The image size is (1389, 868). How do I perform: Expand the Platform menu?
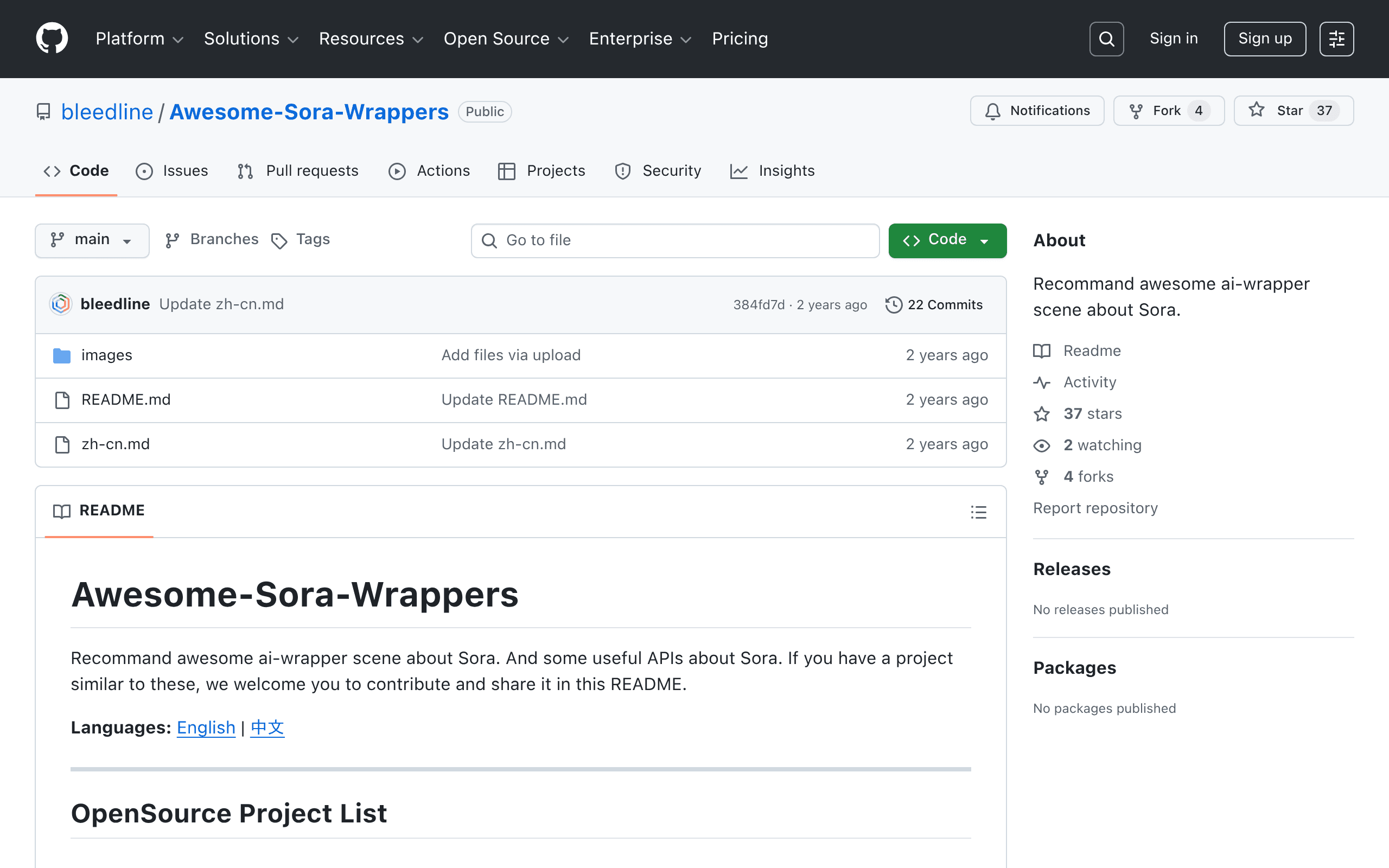coord(139,39)
